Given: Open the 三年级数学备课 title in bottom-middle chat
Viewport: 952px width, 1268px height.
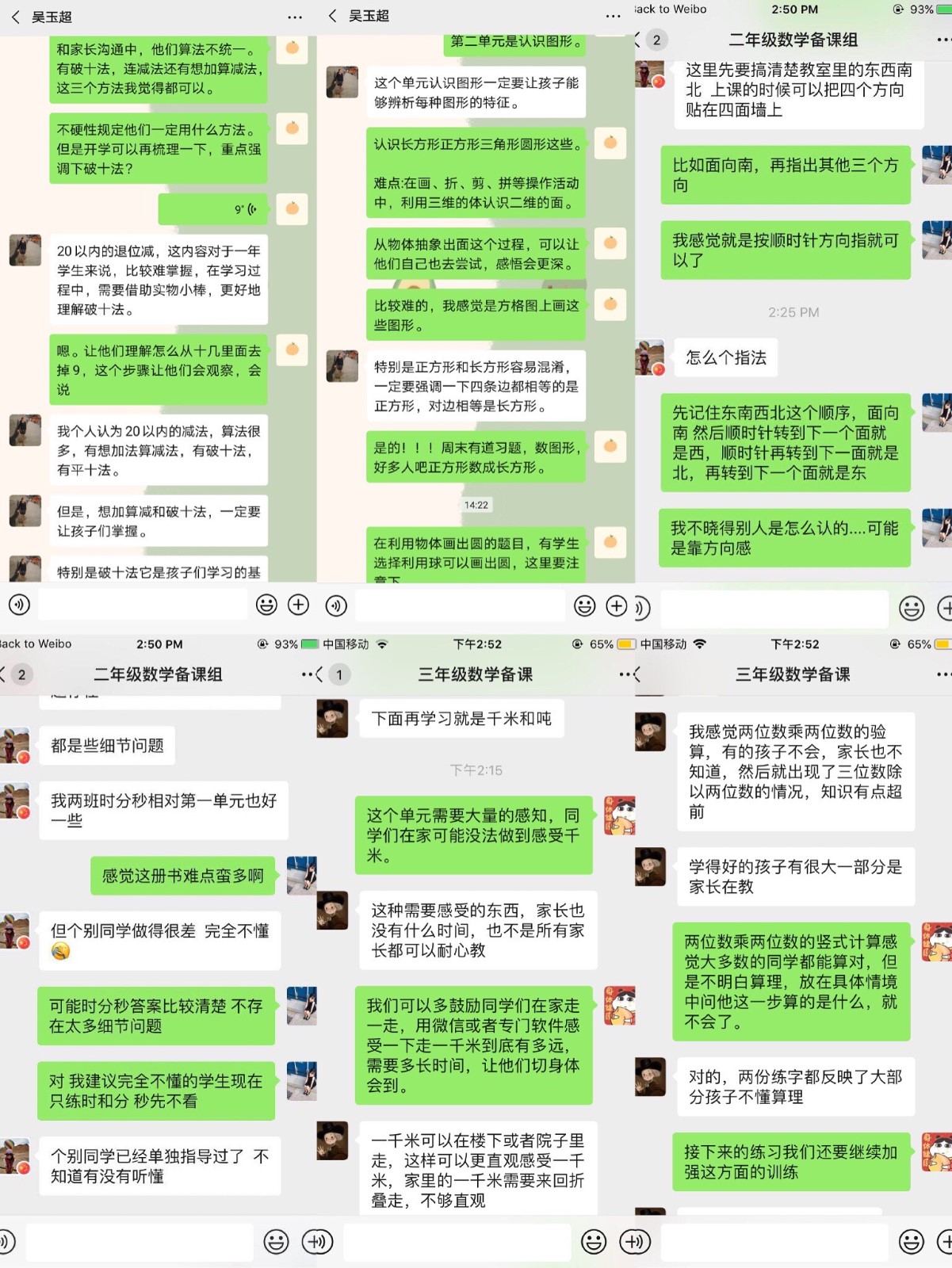Looking at the screenshot, I should (x=476, y=674).
